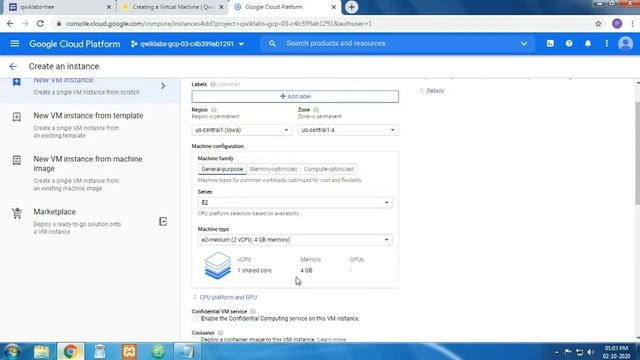Open the navigation hamburger menu
The height and width of the screenshot is (360, 640).
point(15,43)
